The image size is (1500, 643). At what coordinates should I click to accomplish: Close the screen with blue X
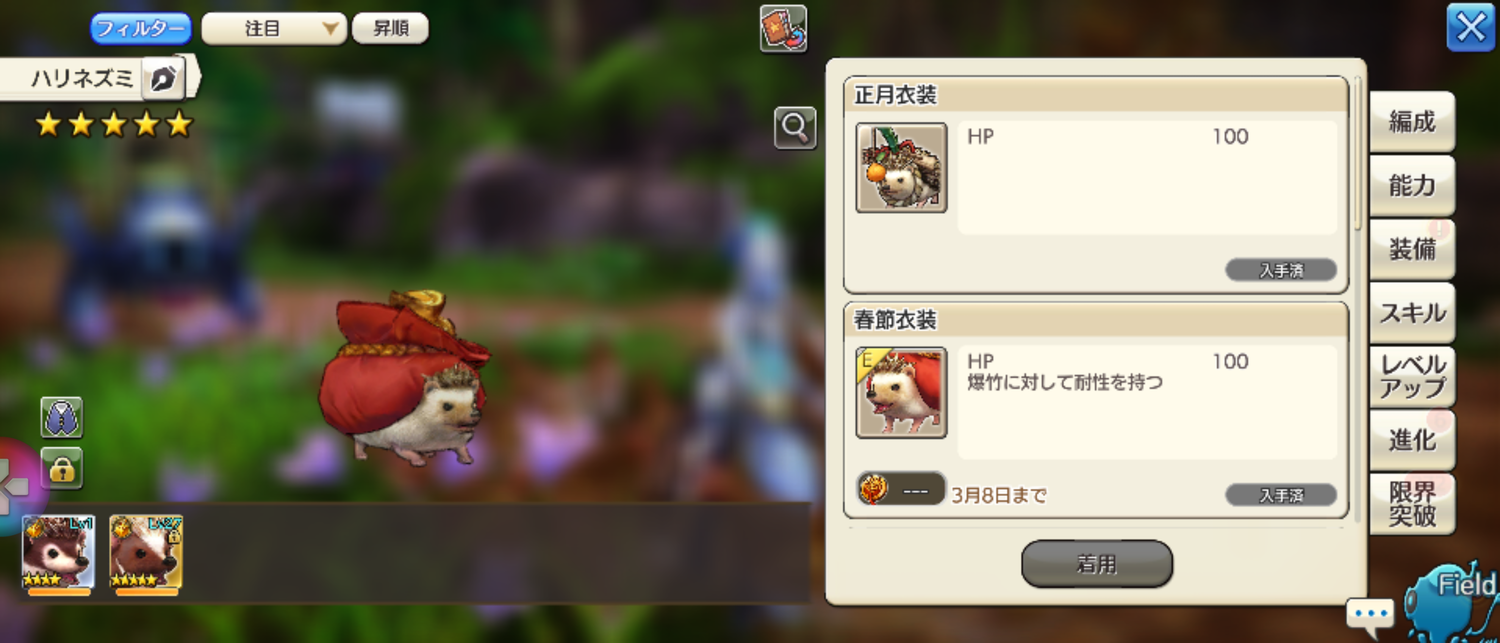click(x=1471, y=28)
